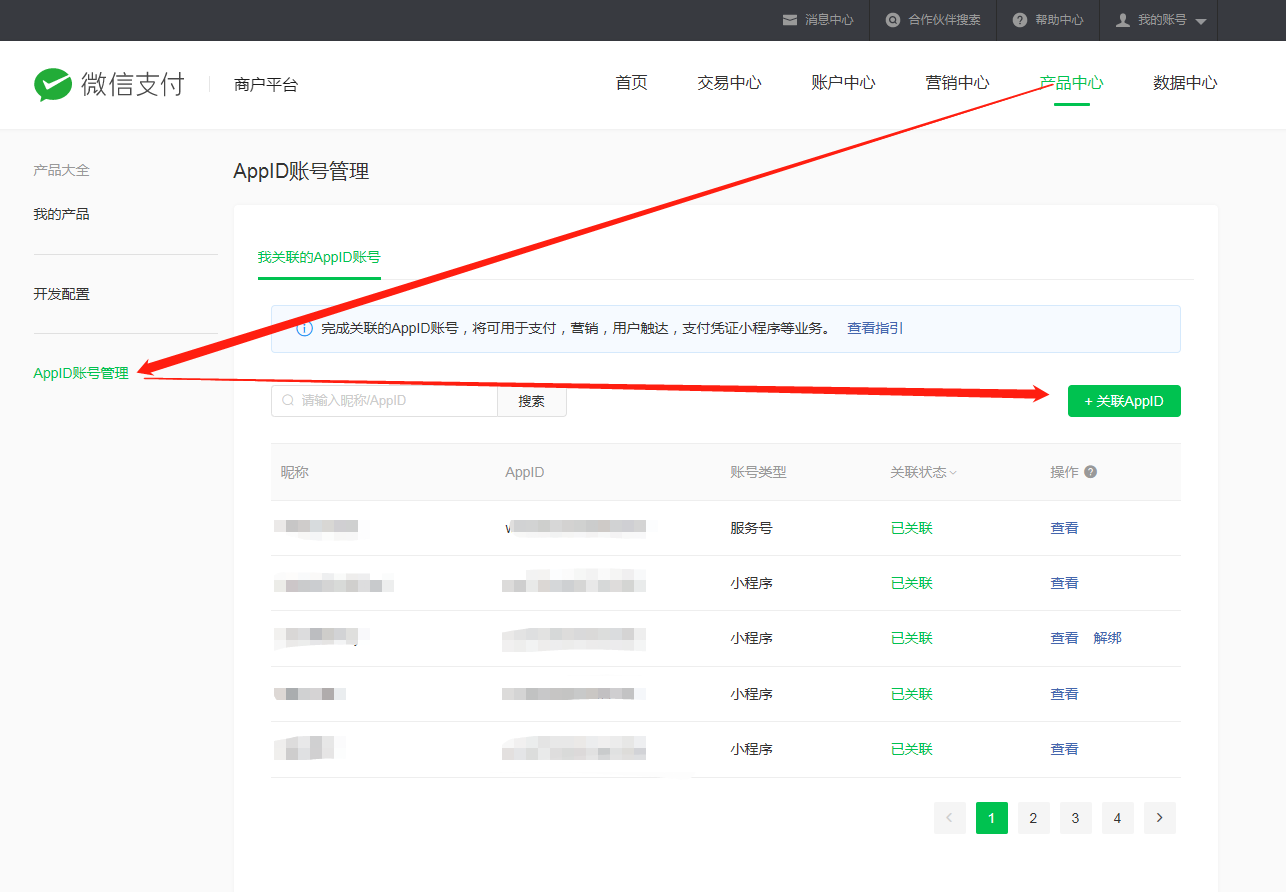Click 查看 for the 服务号 row

pyautogui.click(x=1064, y=528)
